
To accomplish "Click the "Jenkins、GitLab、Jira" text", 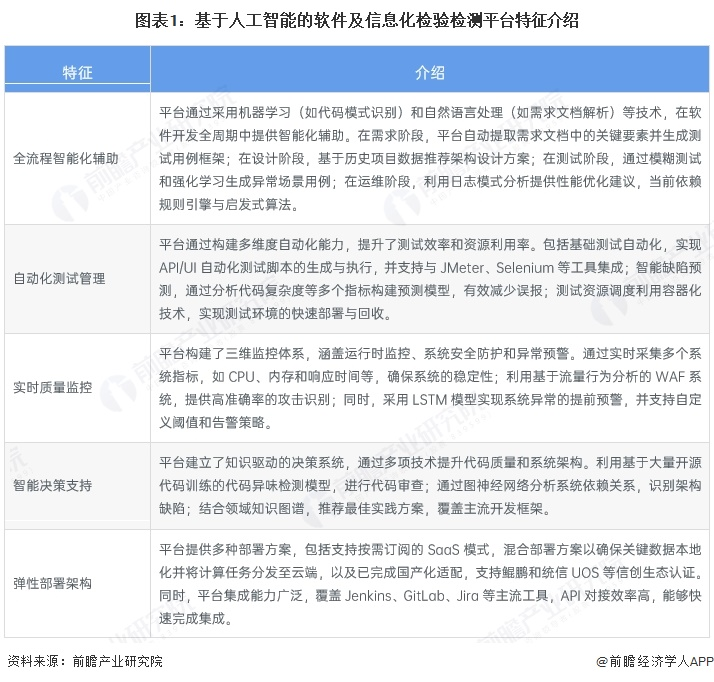I will pyautogui.click(x=398, y=597).
